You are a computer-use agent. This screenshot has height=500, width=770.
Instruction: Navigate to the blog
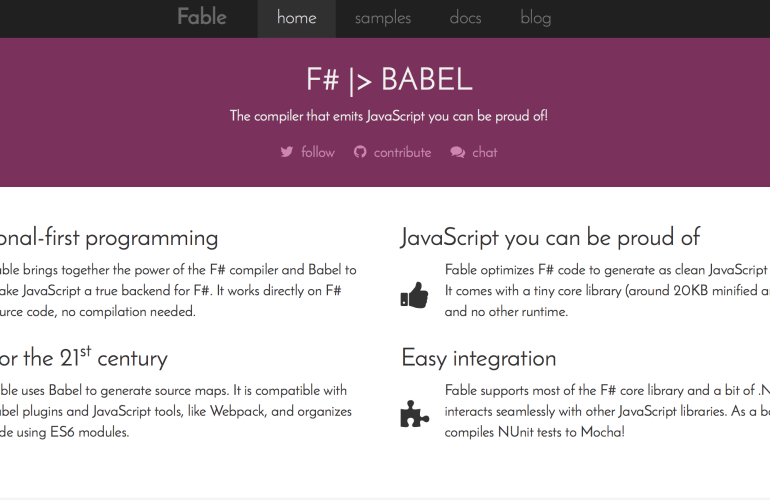536,18
